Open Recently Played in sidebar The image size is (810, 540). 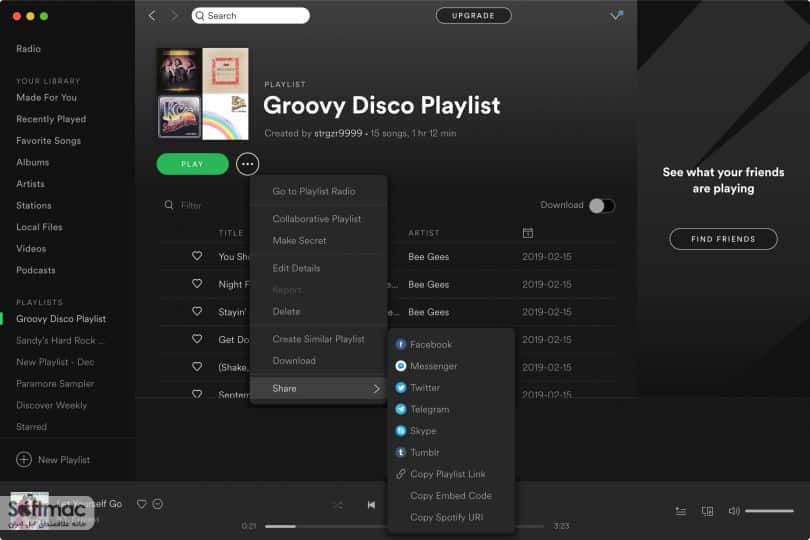point(51,119)
